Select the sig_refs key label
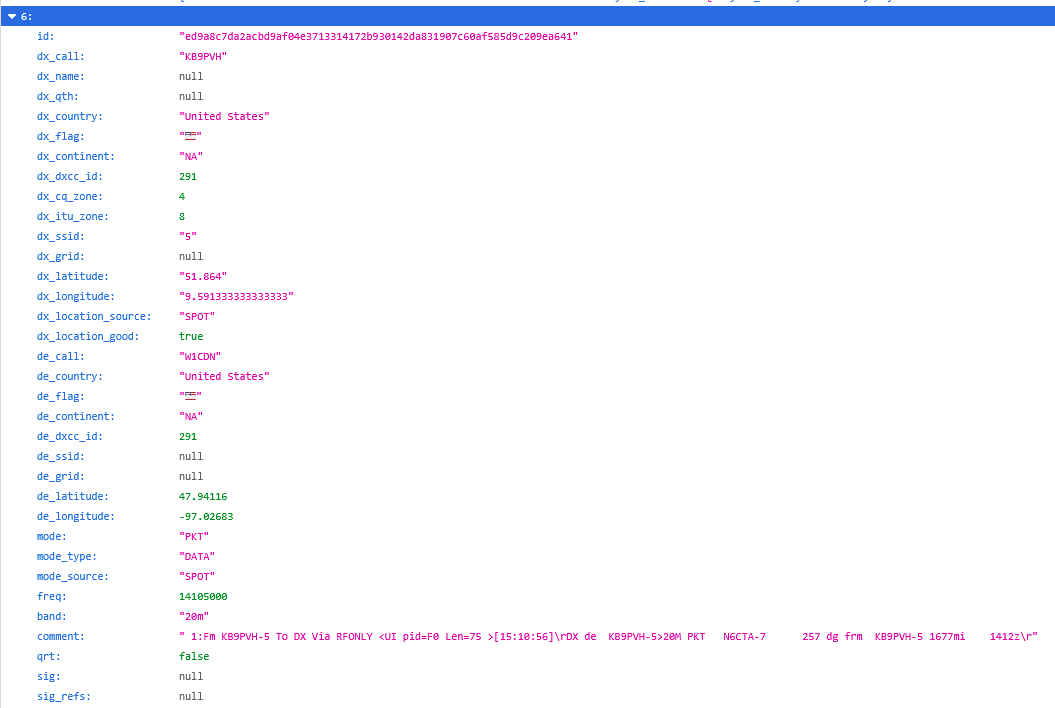 click(63, 697)
